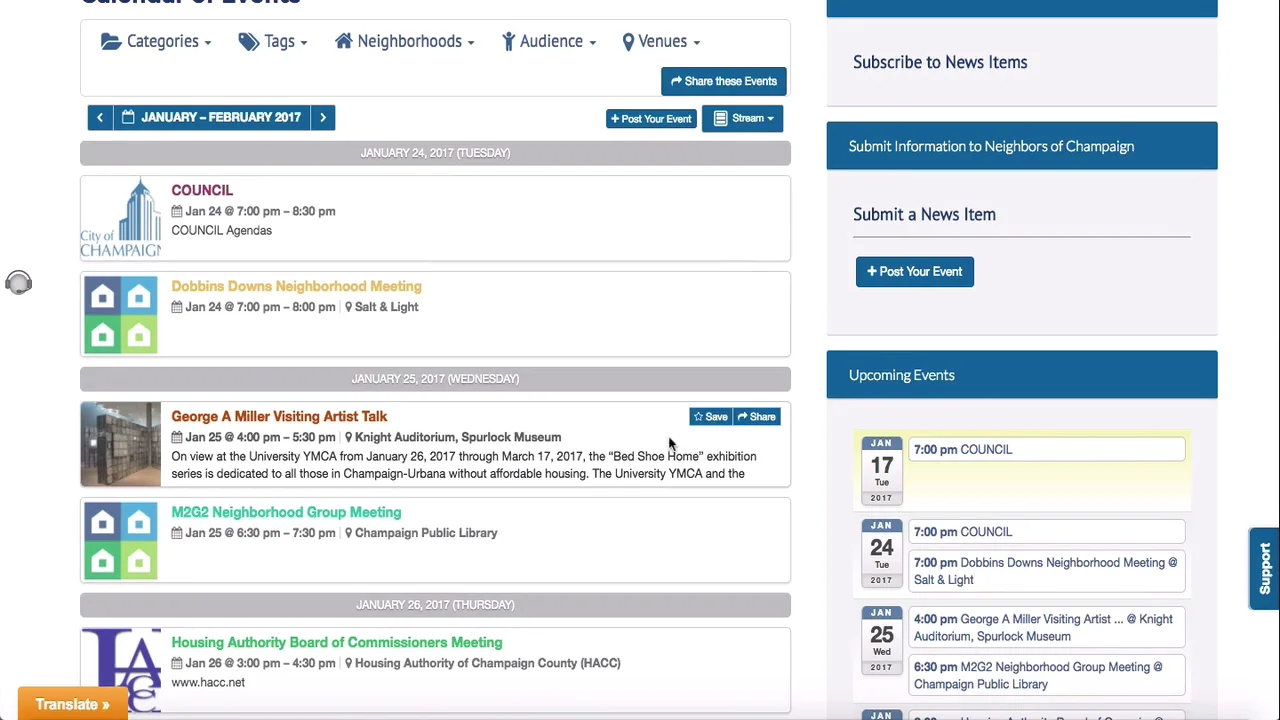Click the Share these Events button
Viewport: 1280px width, 720px height.
(x=724, y=81)
